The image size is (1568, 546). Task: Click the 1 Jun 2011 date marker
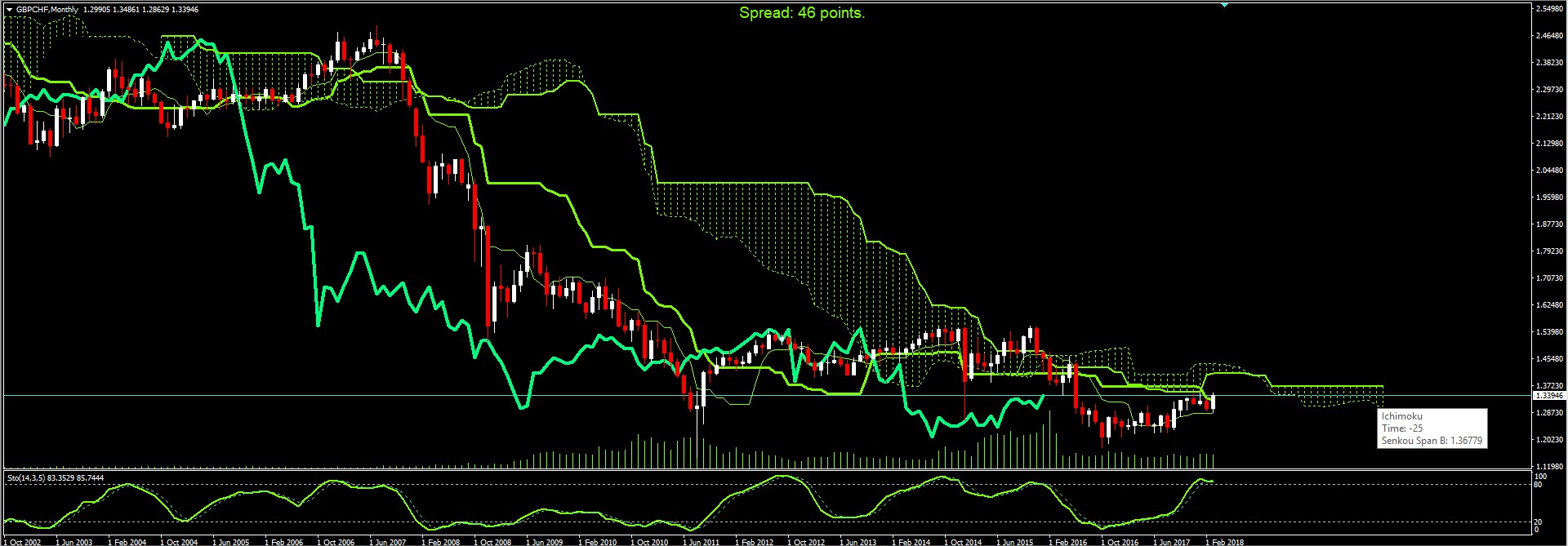(702, 542)
